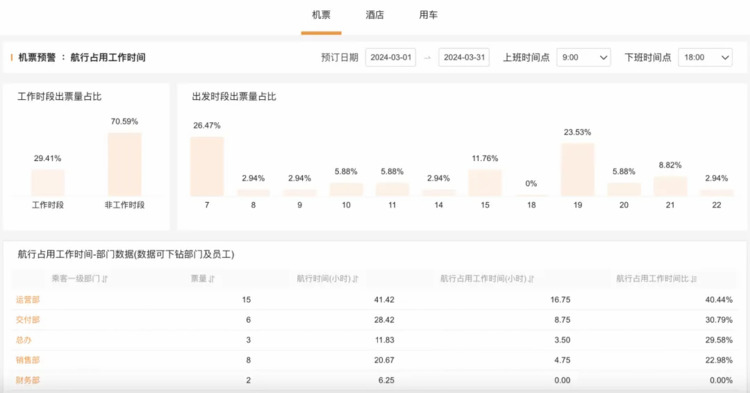The height and width of the screenshot is (393, 750).
Task: Sort by 航行时间(小时) sort icon
Action: [355, 279]
